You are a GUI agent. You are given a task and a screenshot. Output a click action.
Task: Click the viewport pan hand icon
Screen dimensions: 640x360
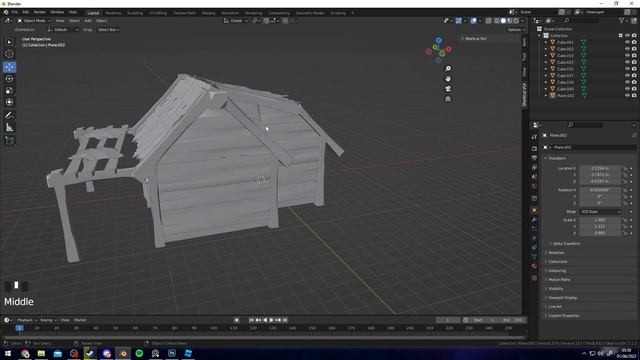coord(448,78)
